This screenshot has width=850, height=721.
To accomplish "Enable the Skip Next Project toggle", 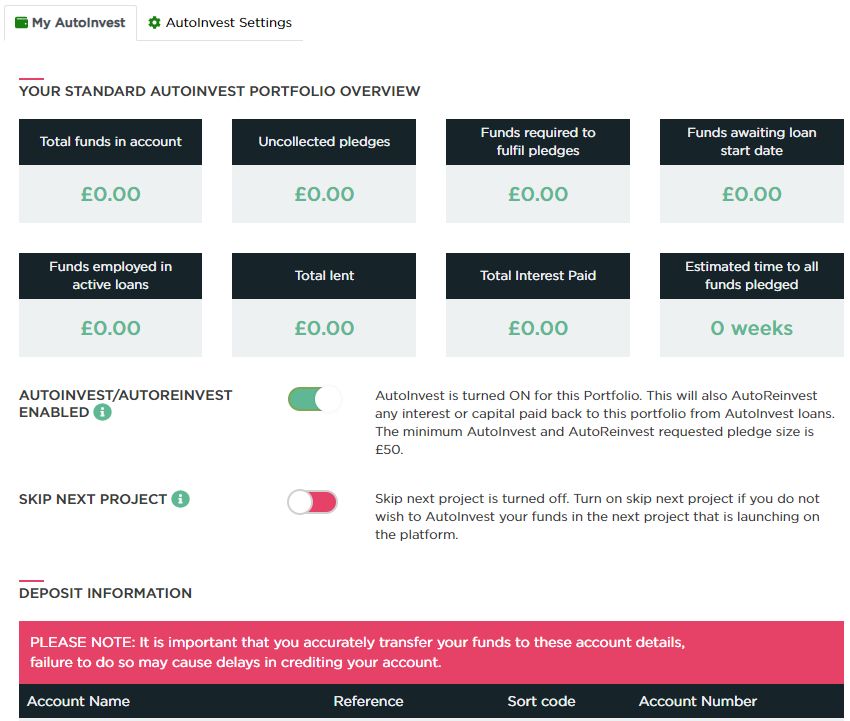I will 312,501.
